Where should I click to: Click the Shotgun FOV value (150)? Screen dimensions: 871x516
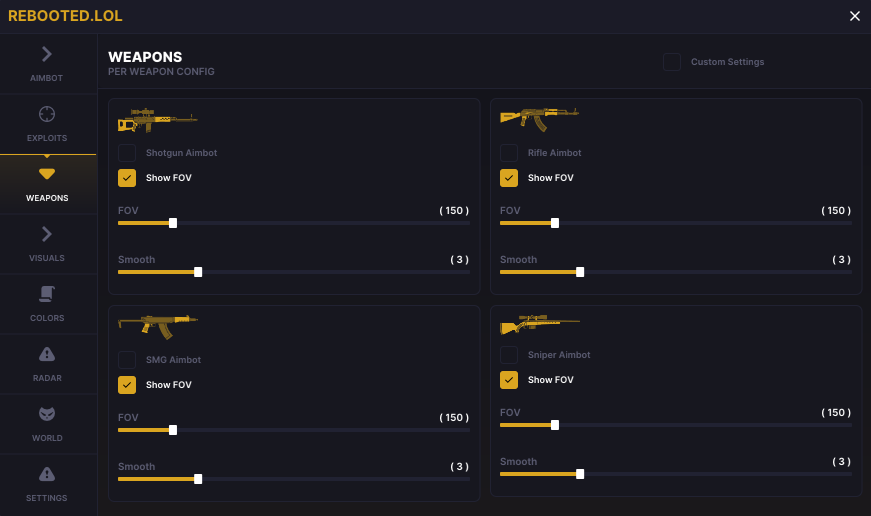point(454,211)
